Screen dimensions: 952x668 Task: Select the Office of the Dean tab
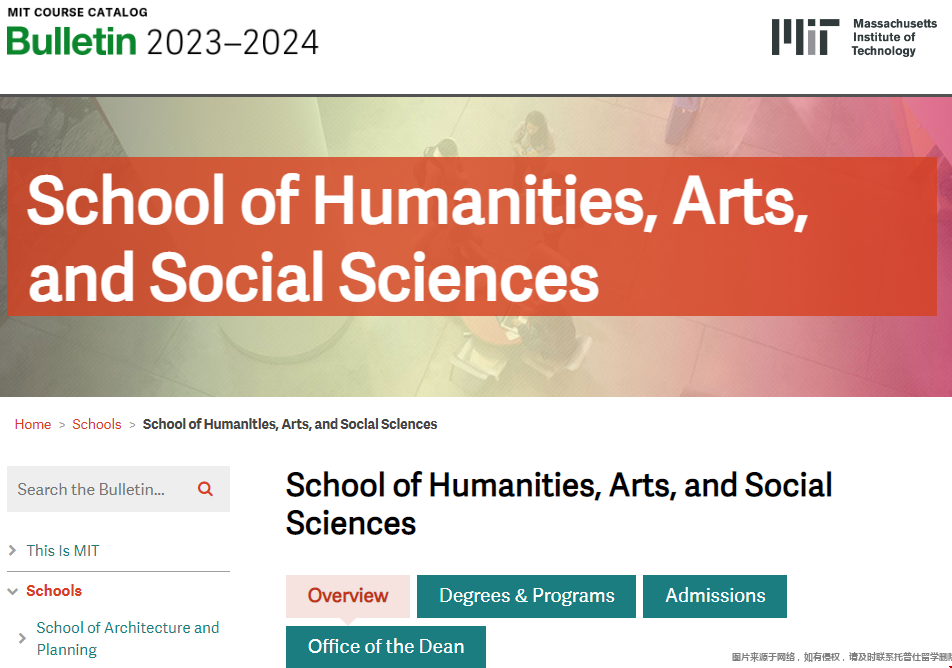coord(386,646)
